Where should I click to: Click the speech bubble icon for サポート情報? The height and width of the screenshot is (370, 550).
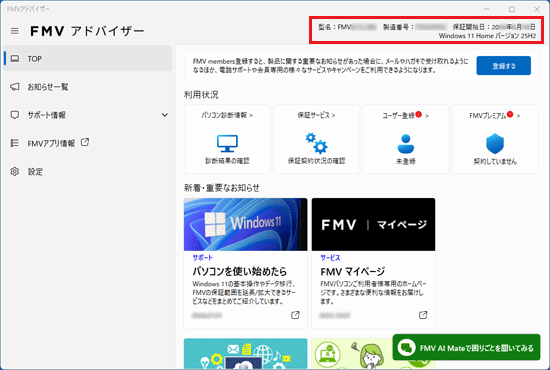tap(15, 115)
